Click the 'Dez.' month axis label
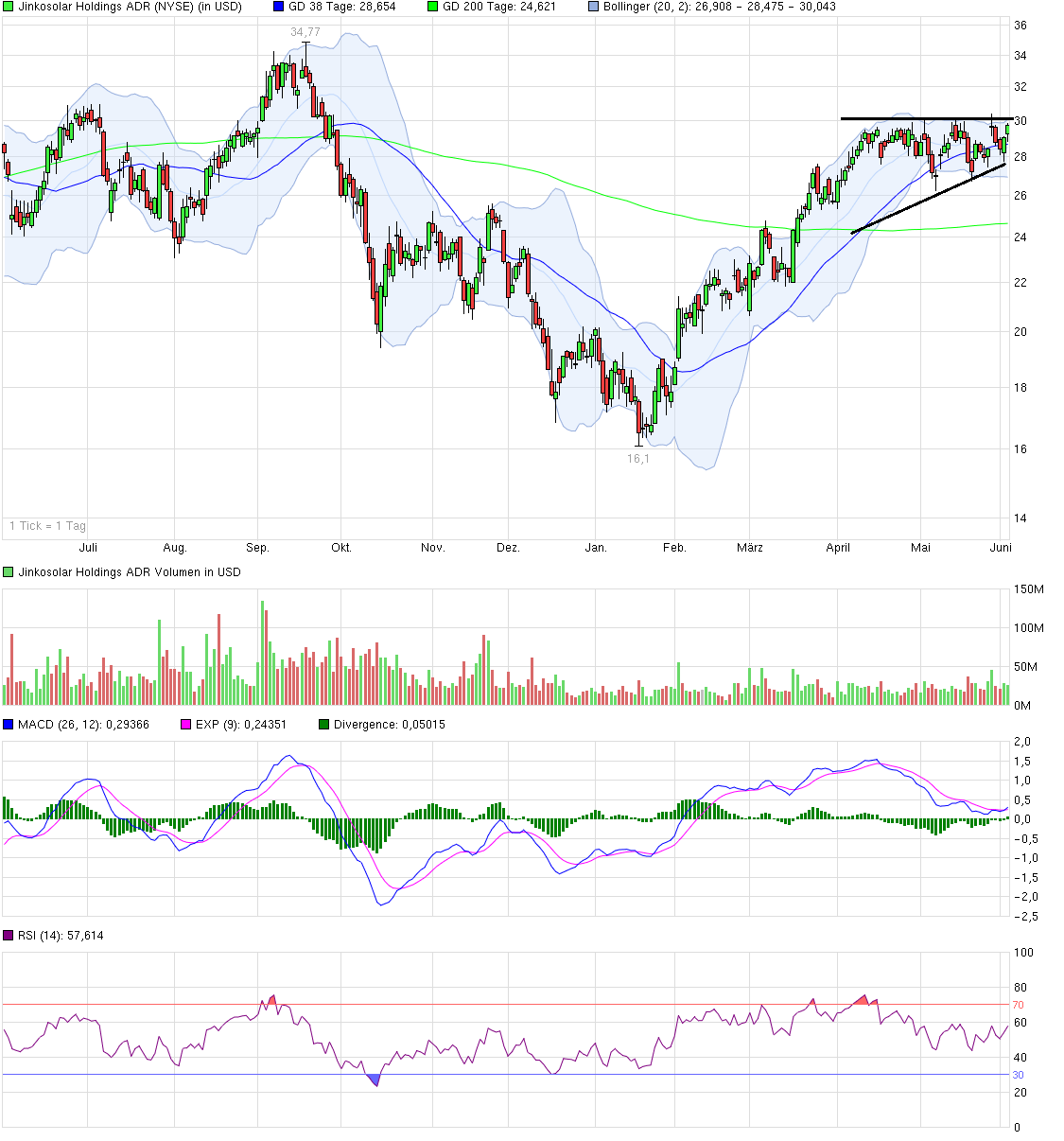This screenshot has height=1141, width=1064. [x=508, y=548]
